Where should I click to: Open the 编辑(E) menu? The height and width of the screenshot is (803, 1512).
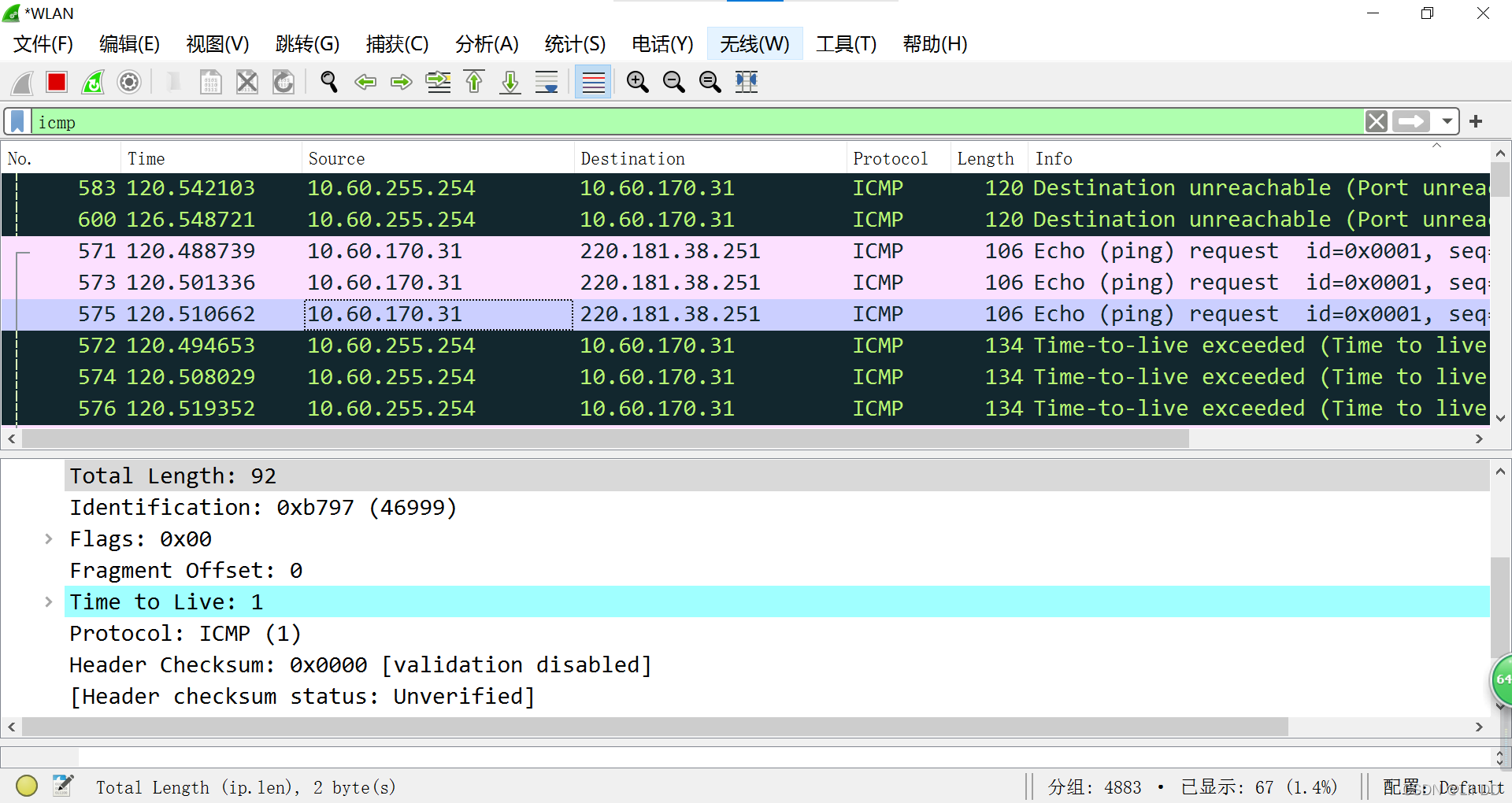click(130, 44)
